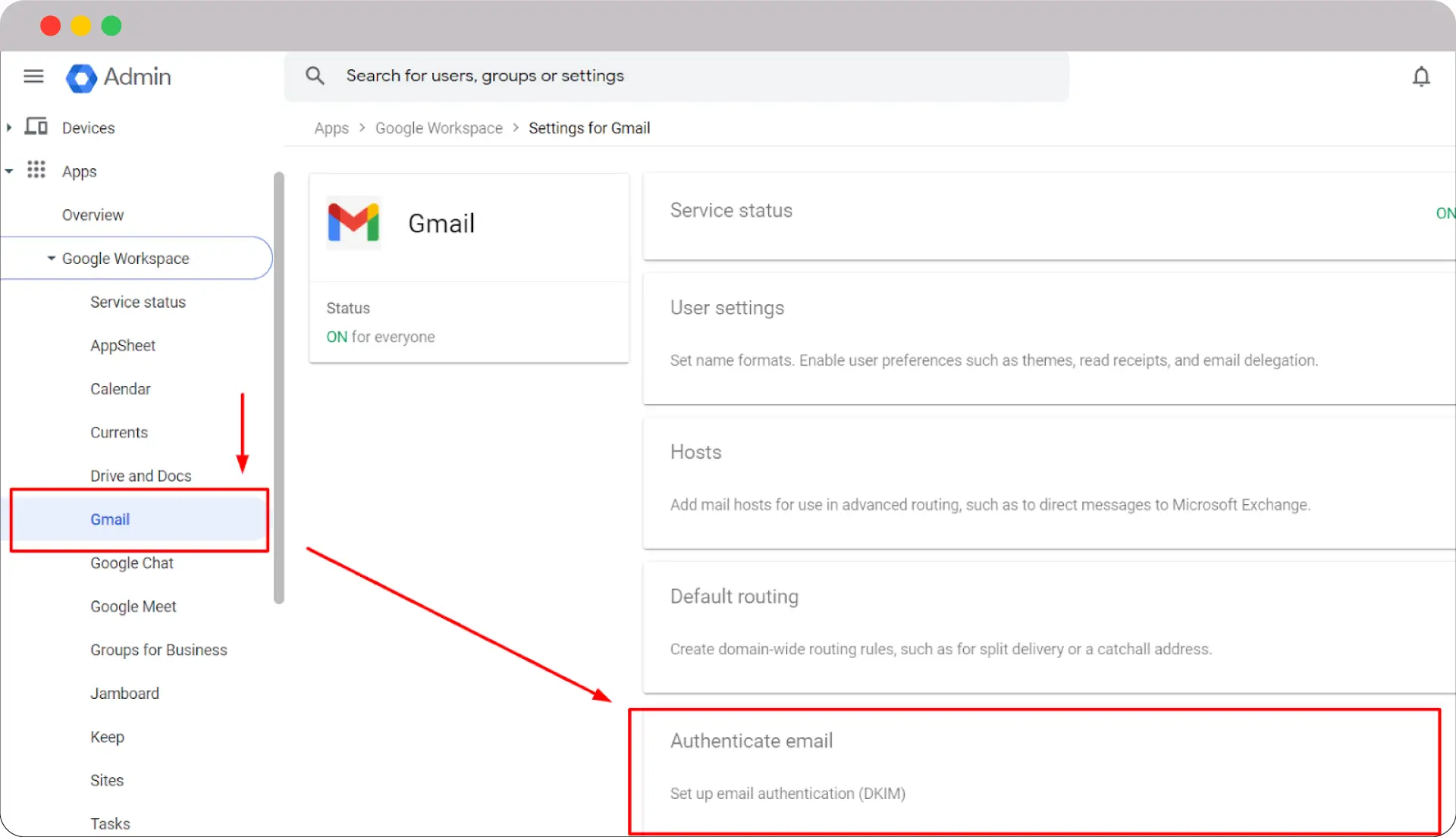Open Calendar settings from the sidebar
Image resolution: width=1456 pixels, height=837 pixels.
120,388
